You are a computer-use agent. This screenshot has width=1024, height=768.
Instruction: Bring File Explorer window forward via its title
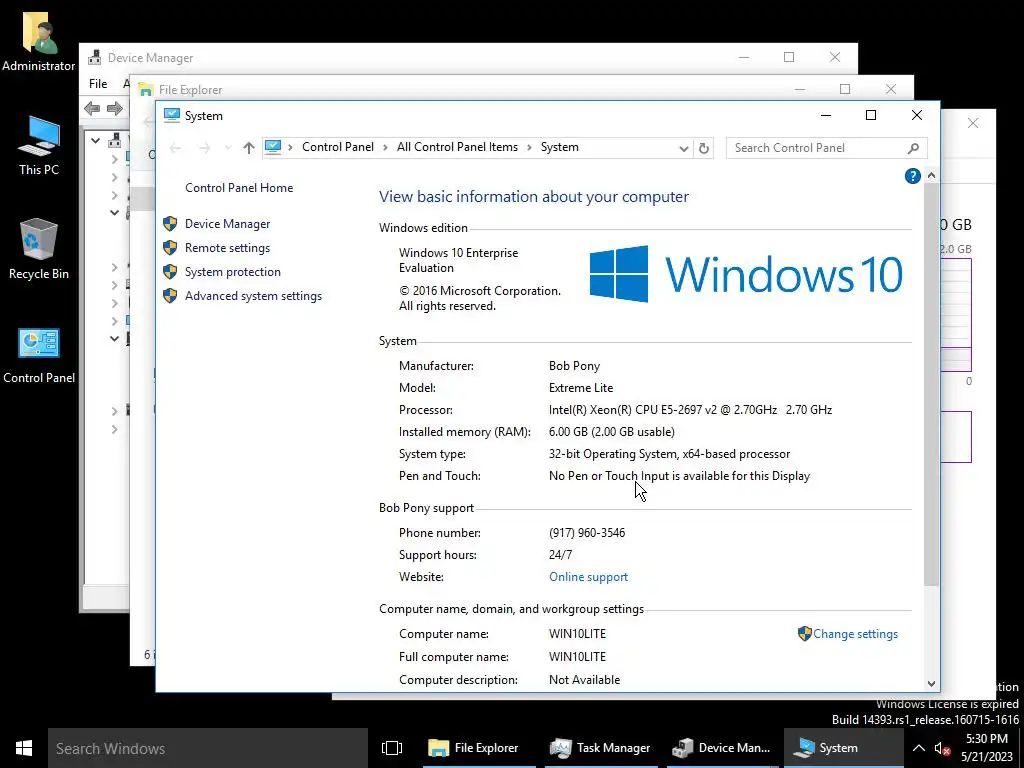tap(191, 90)
